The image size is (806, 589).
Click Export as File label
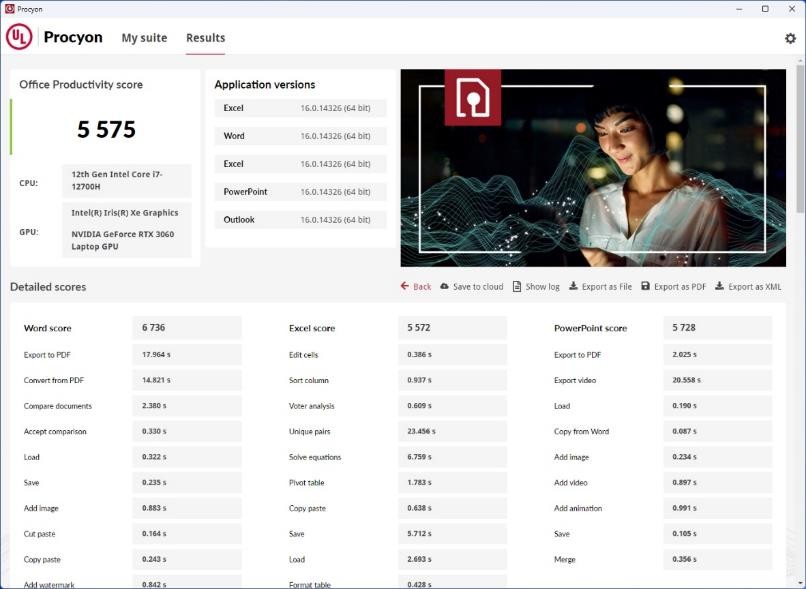click(607, 287)
